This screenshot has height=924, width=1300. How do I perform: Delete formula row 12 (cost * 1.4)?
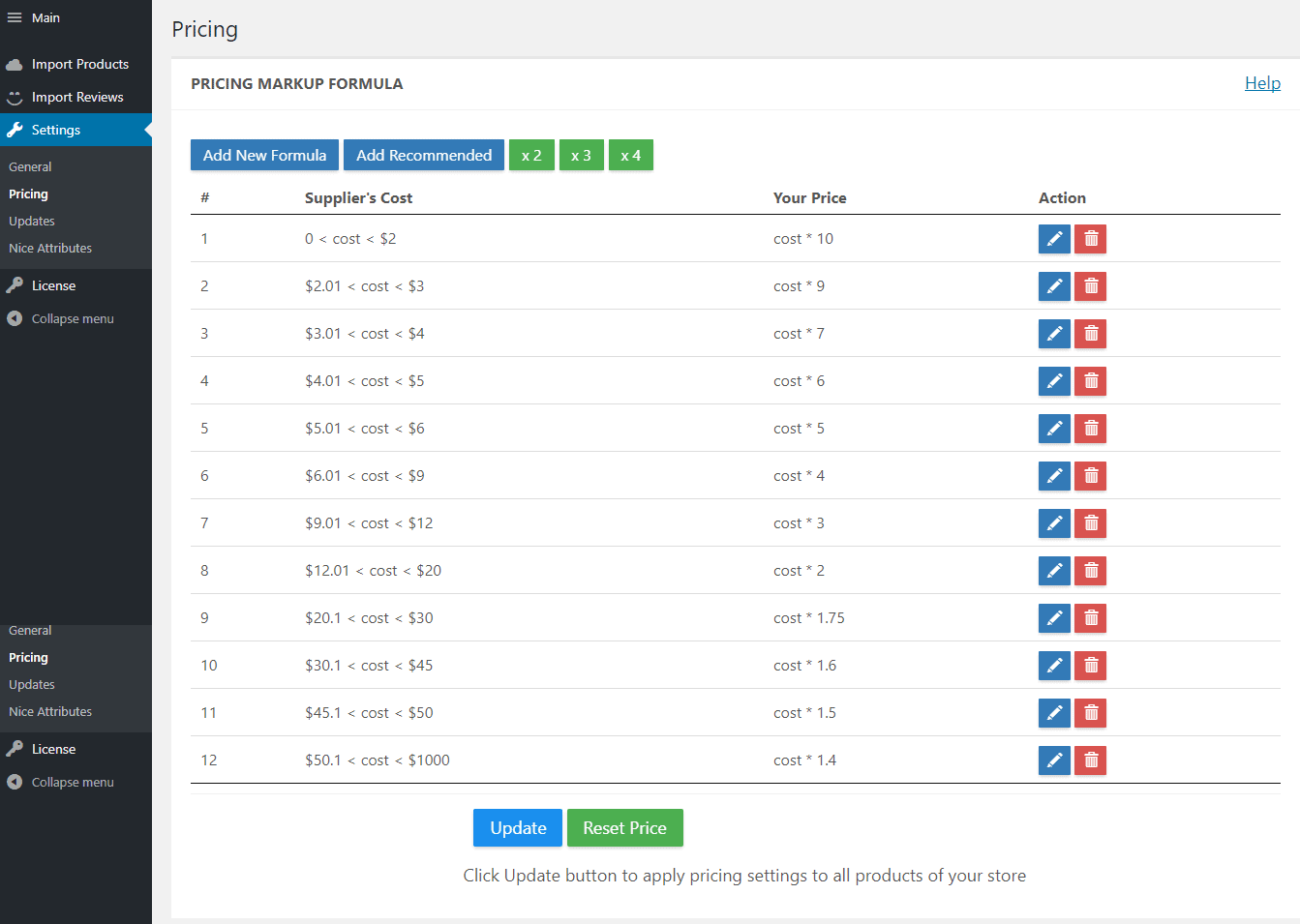coord(1091,760)
